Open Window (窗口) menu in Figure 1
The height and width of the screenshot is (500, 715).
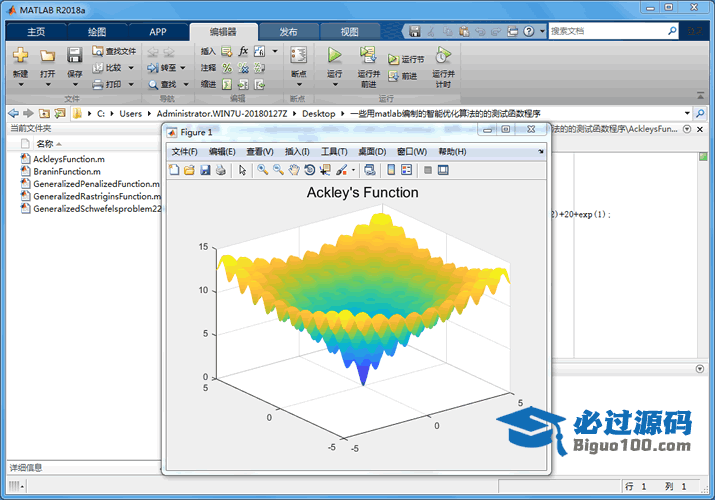412,152
